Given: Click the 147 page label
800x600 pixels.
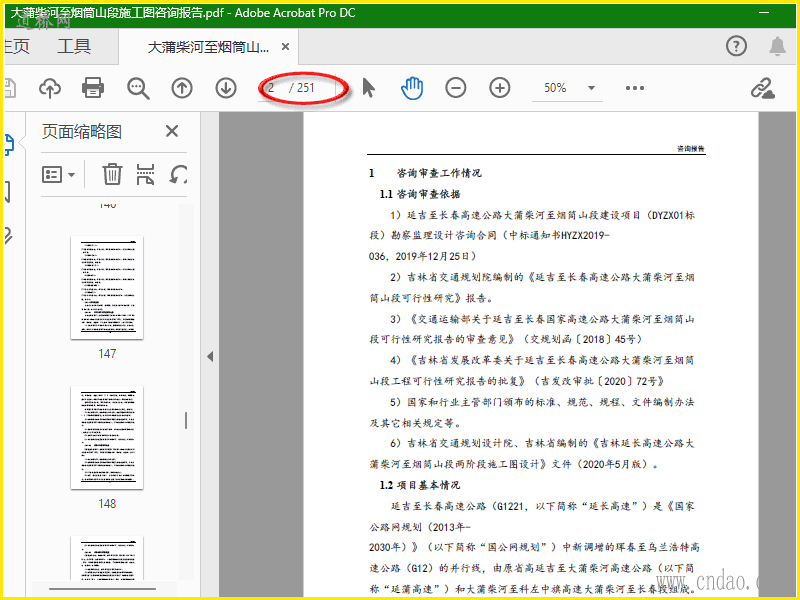Looking at the screenshot, I should pyautogui.click(x=107, y=354).
